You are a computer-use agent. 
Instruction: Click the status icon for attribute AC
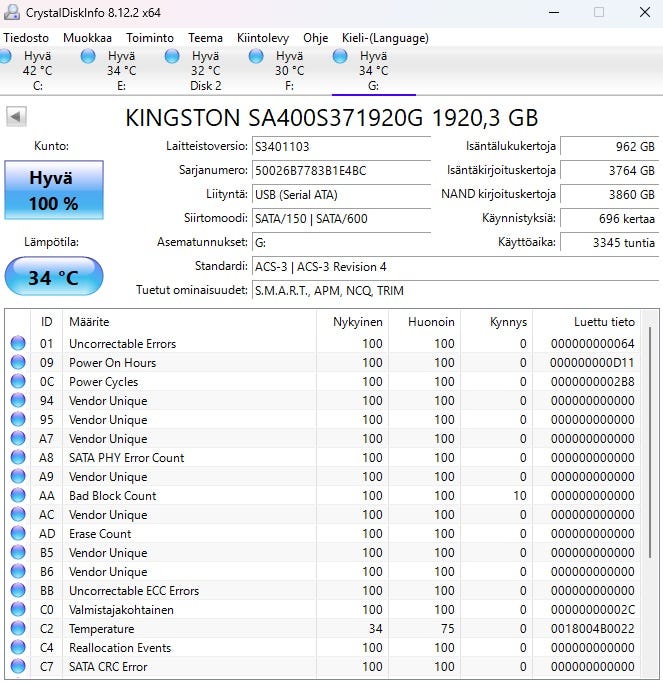pos(18,515)
